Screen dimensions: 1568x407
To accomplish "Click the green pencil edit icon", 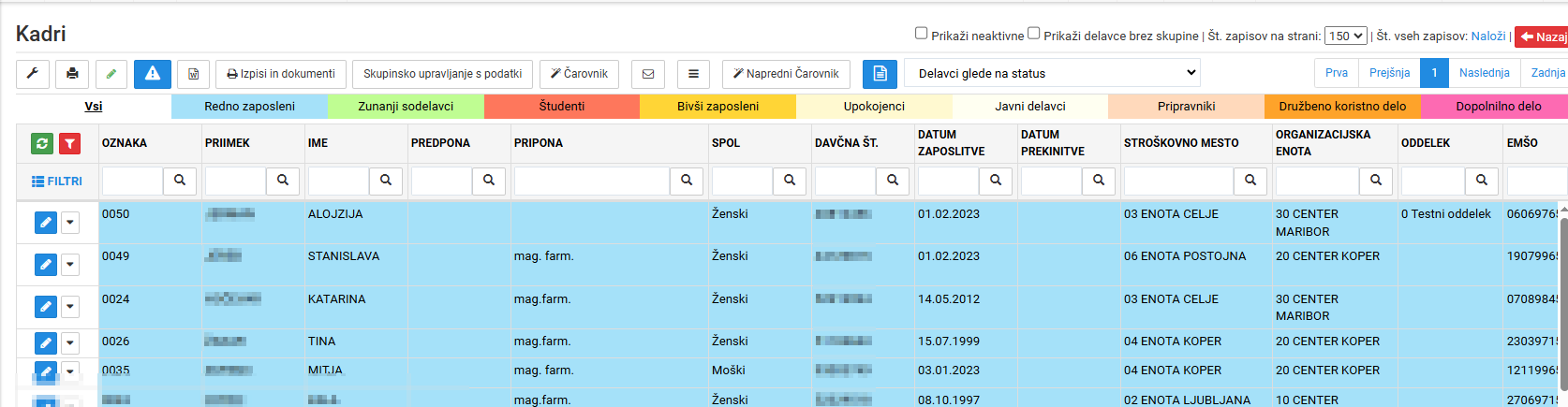I will 111,74.
